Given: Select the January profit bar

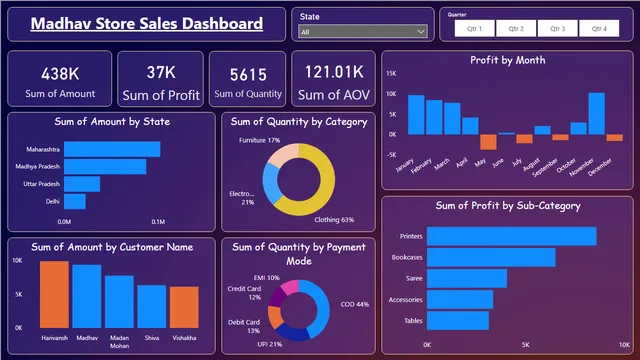Looking at the screenshot, I should click(x=416, y=115).
